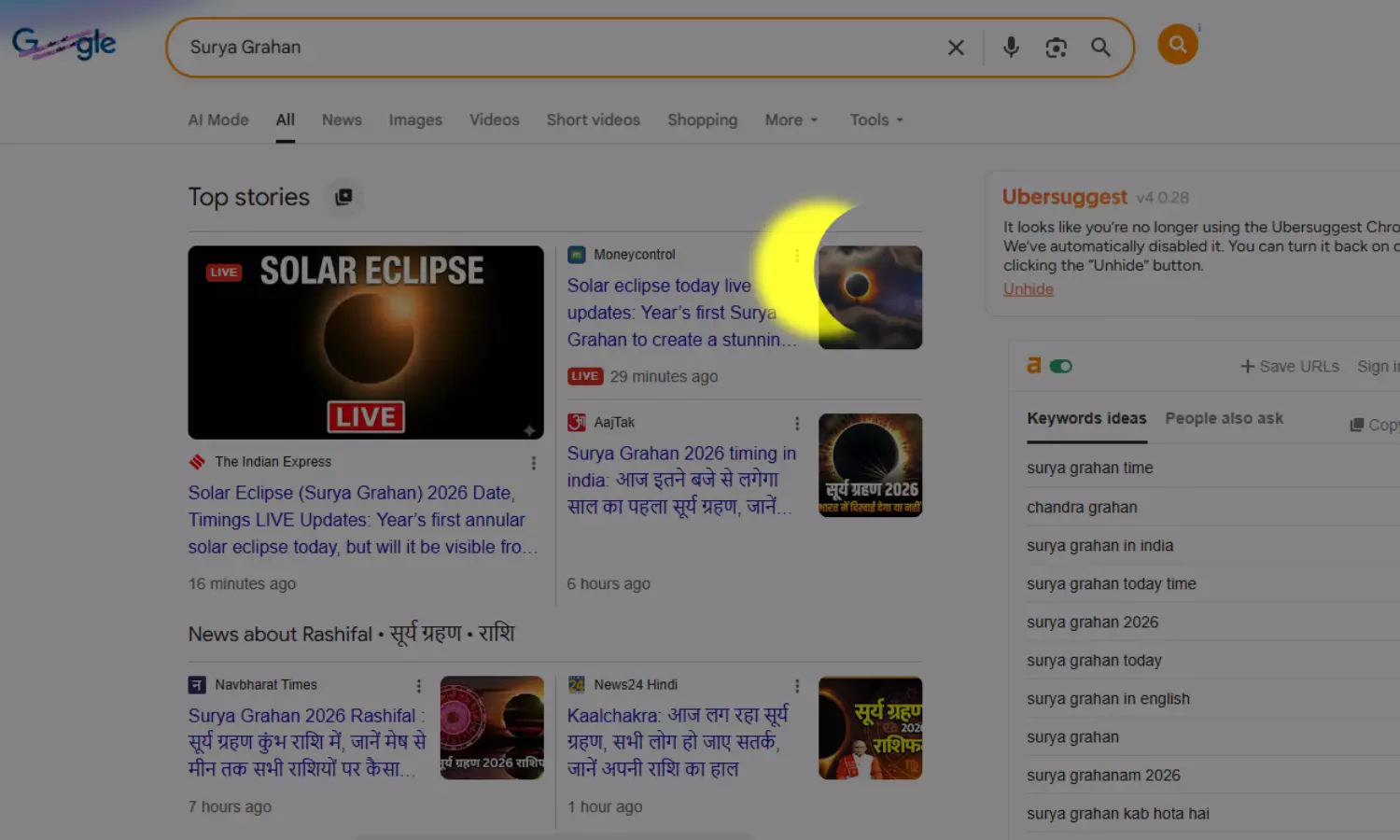This screenshot has width=1400, height=840.
Task: Click Save URLs button
Action: [x=1289, y=367]
